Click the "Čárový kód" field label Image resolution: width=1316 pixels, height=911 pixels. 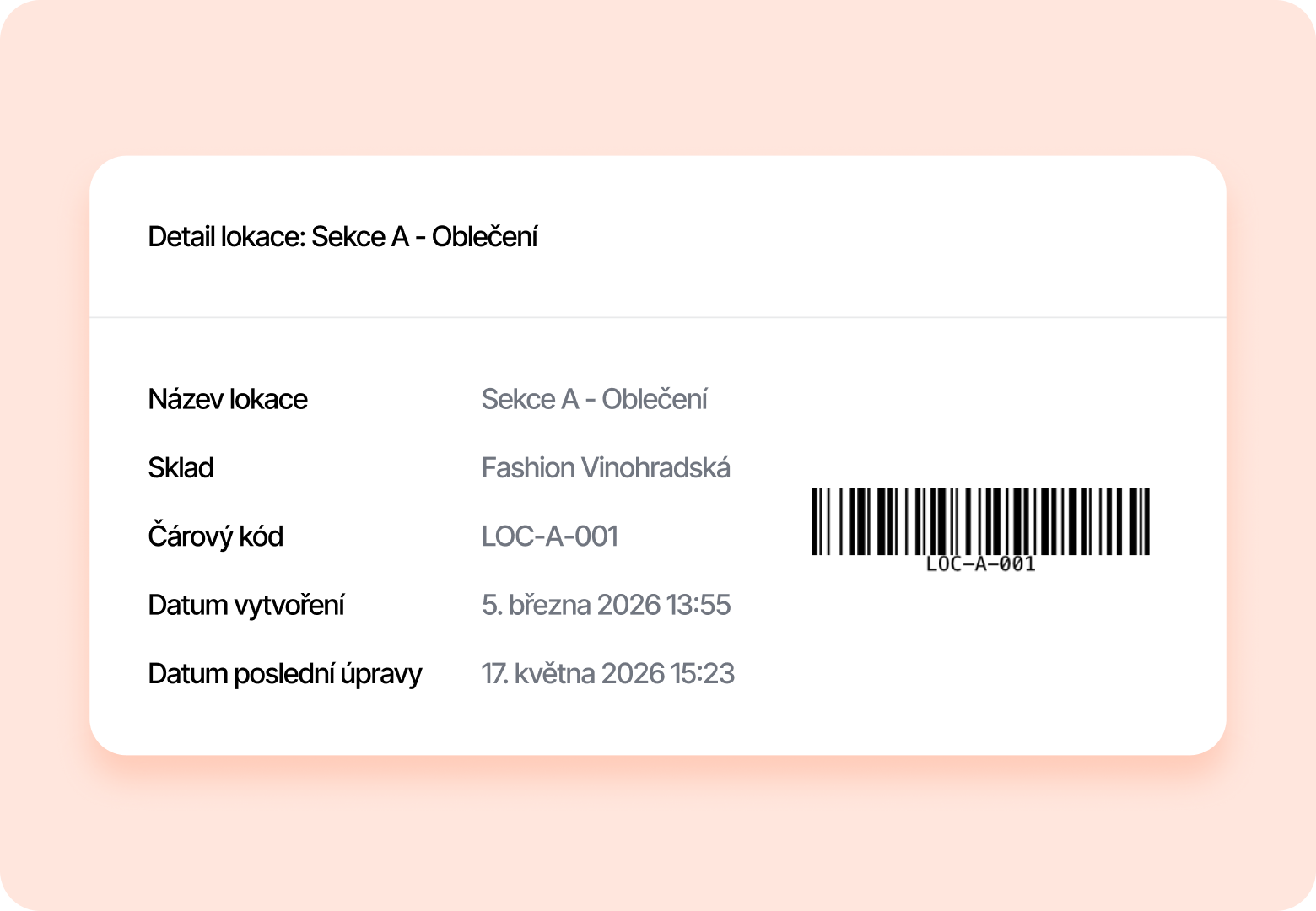click(x=215, y=536)
